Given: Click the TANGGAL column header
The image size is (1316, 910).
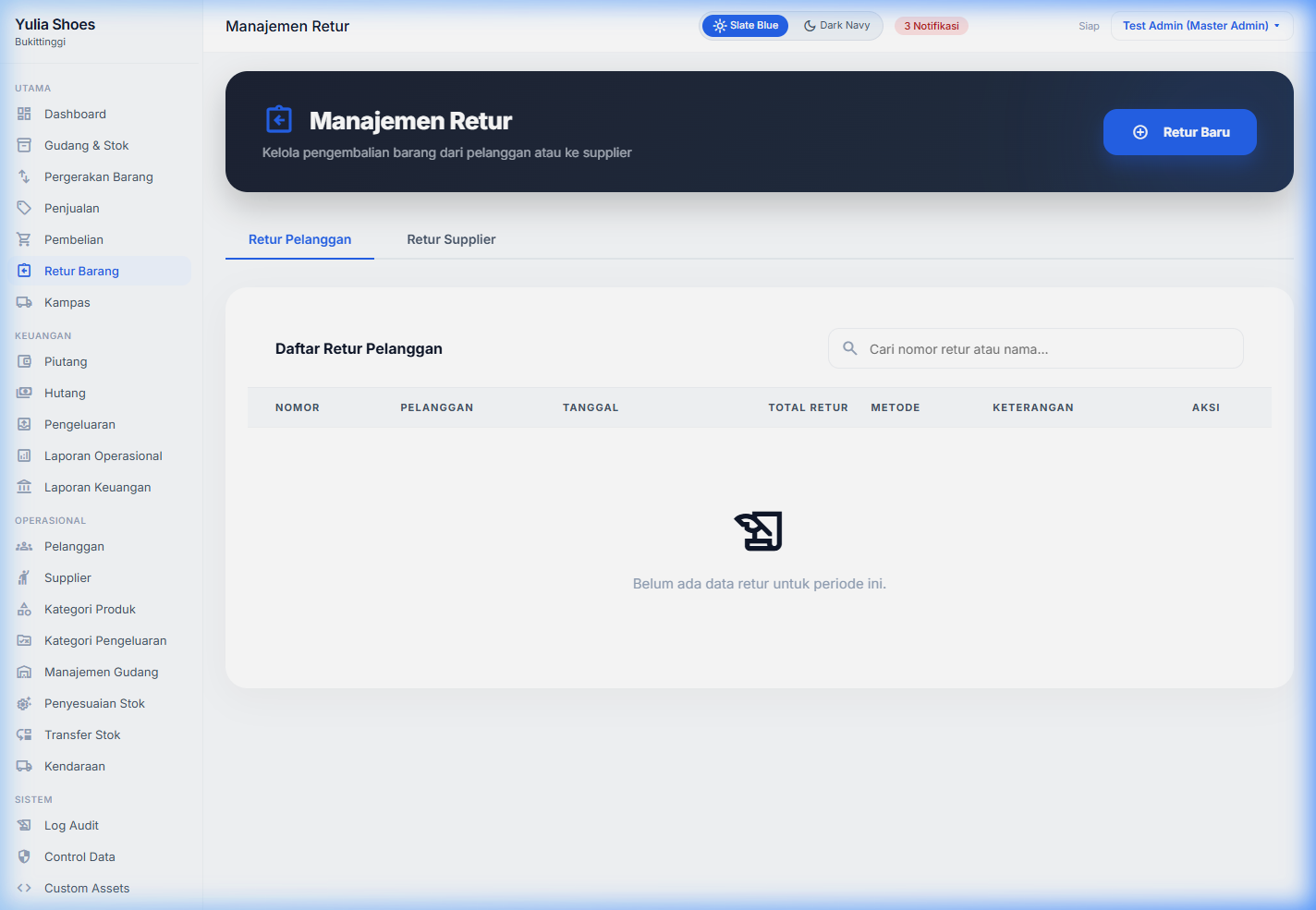Looking at the screenshot, I should [591, 407].
